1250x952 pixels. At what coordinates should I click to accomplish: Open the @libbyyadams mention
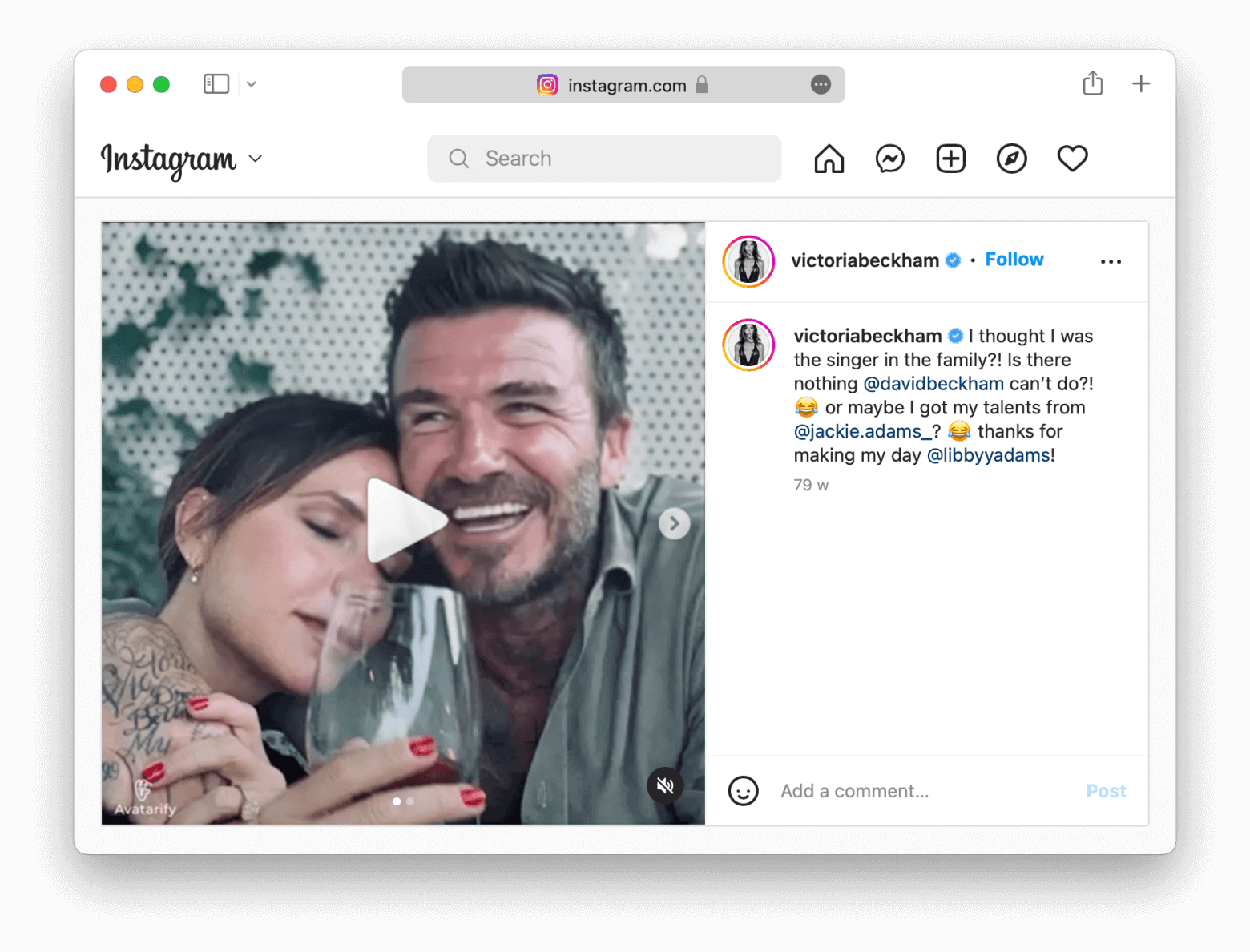coord(988,455)
